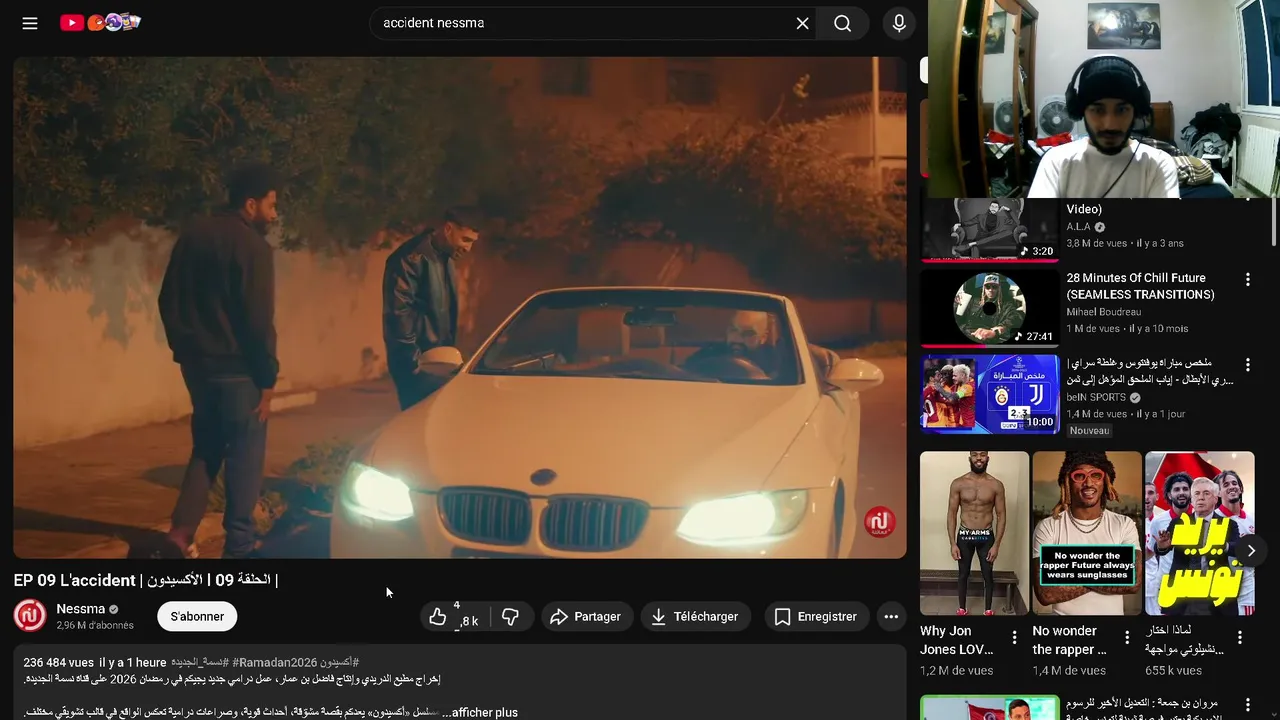This screenshot has height=720, width=1280.
Task: Download the video via Télécharger
Action: point(695,617)
